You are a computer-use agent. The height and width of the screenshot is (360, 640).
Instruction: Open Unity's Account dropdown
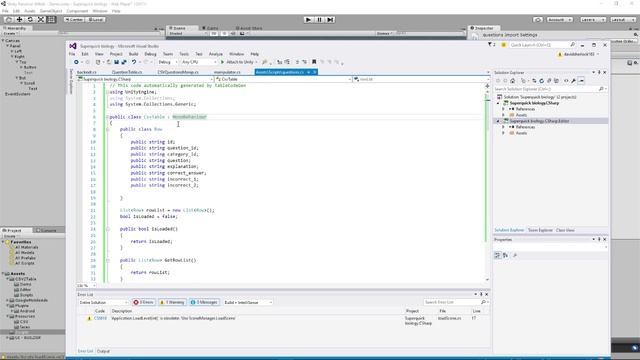(560, 20)
